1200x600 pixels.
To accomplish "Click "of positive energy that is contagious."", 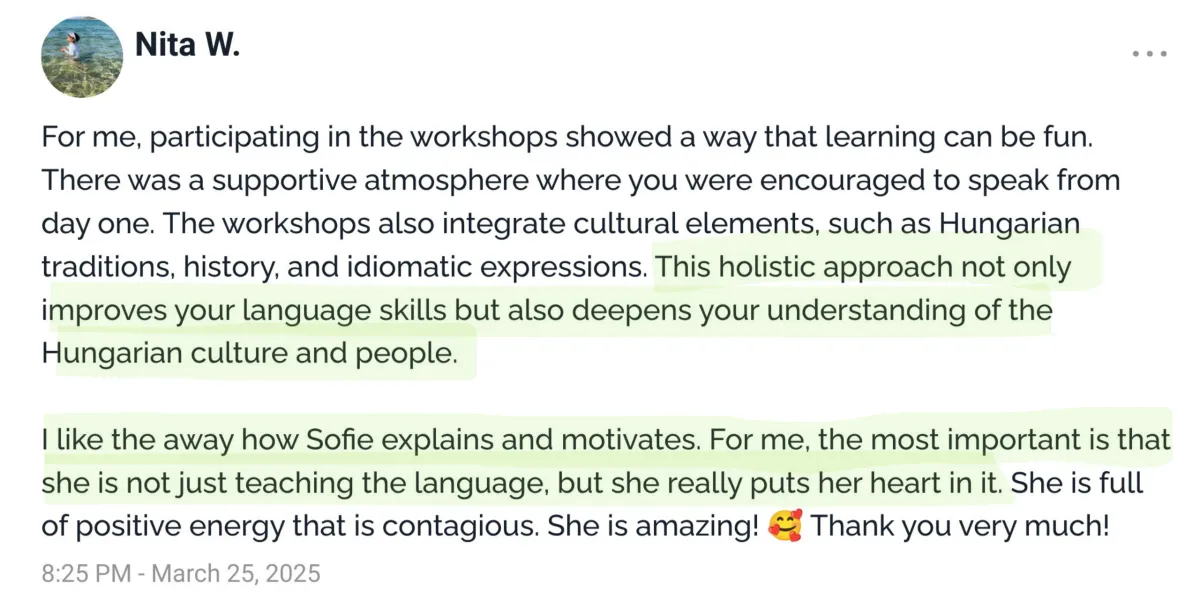I will tap(290, 525).
